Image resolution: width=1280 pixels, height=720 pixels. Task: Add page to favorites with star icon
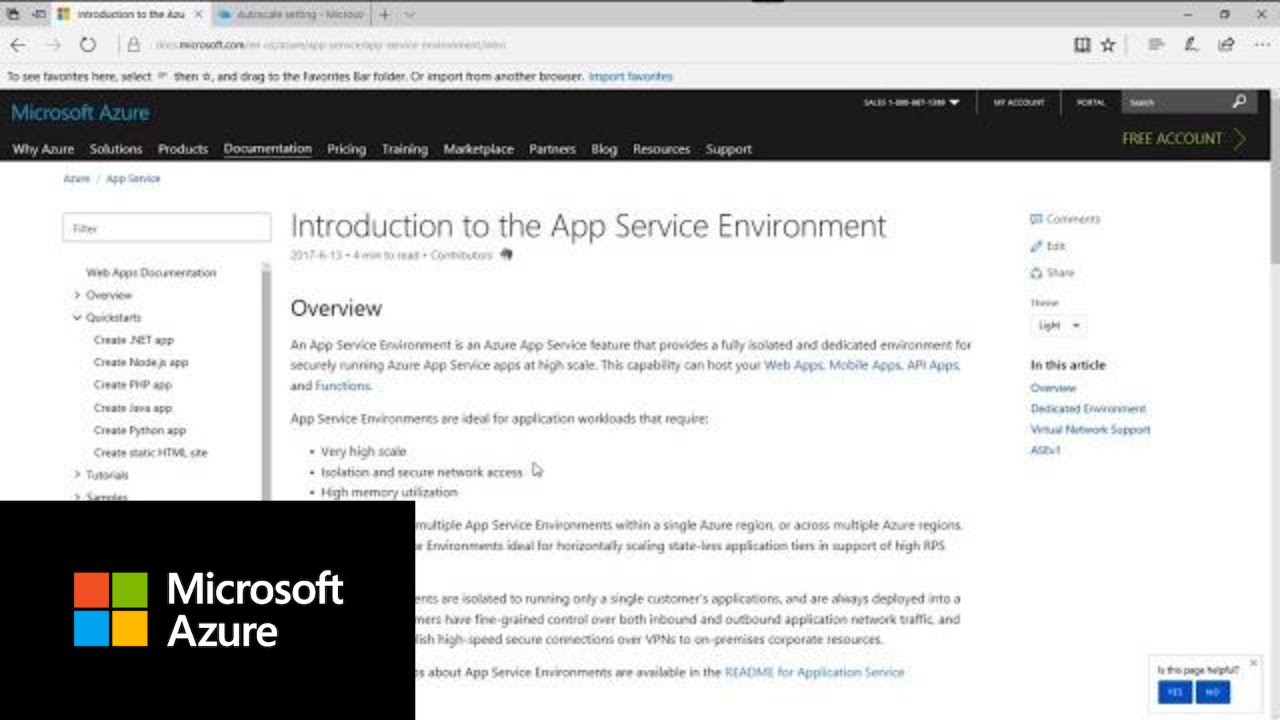(x=1108, y=45)
